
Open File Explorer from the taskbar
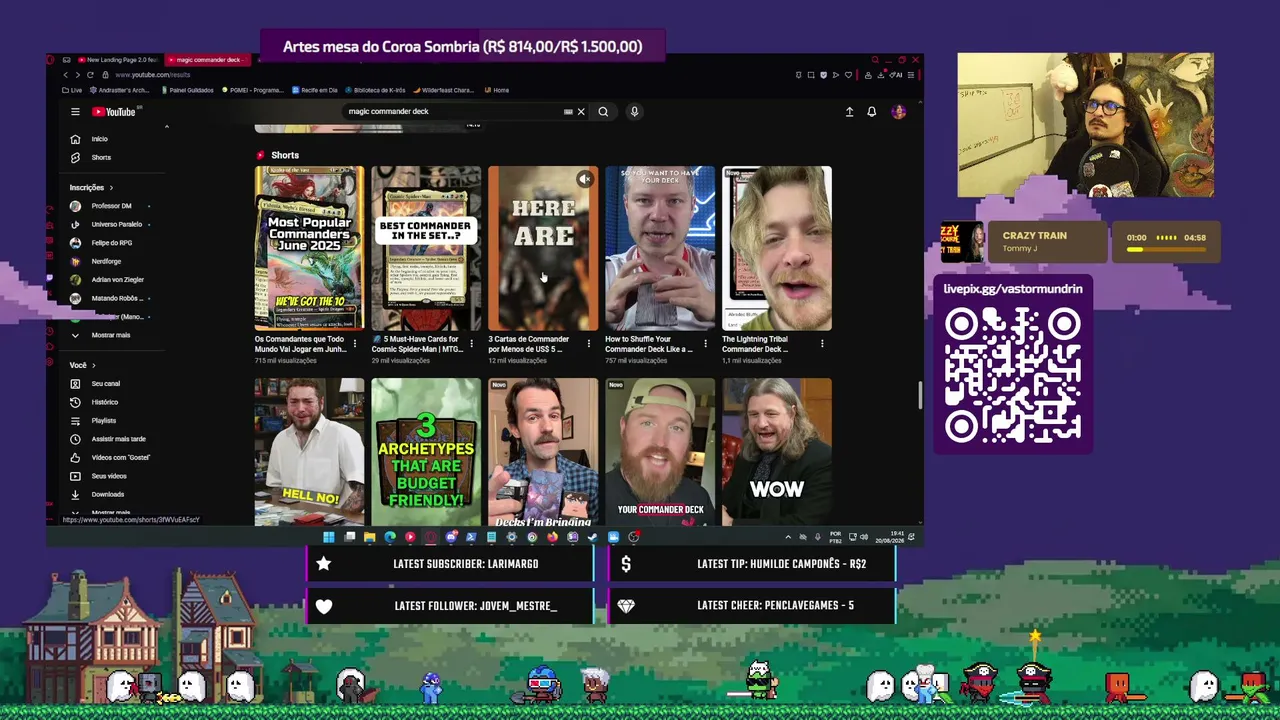[x=369, y=537]
